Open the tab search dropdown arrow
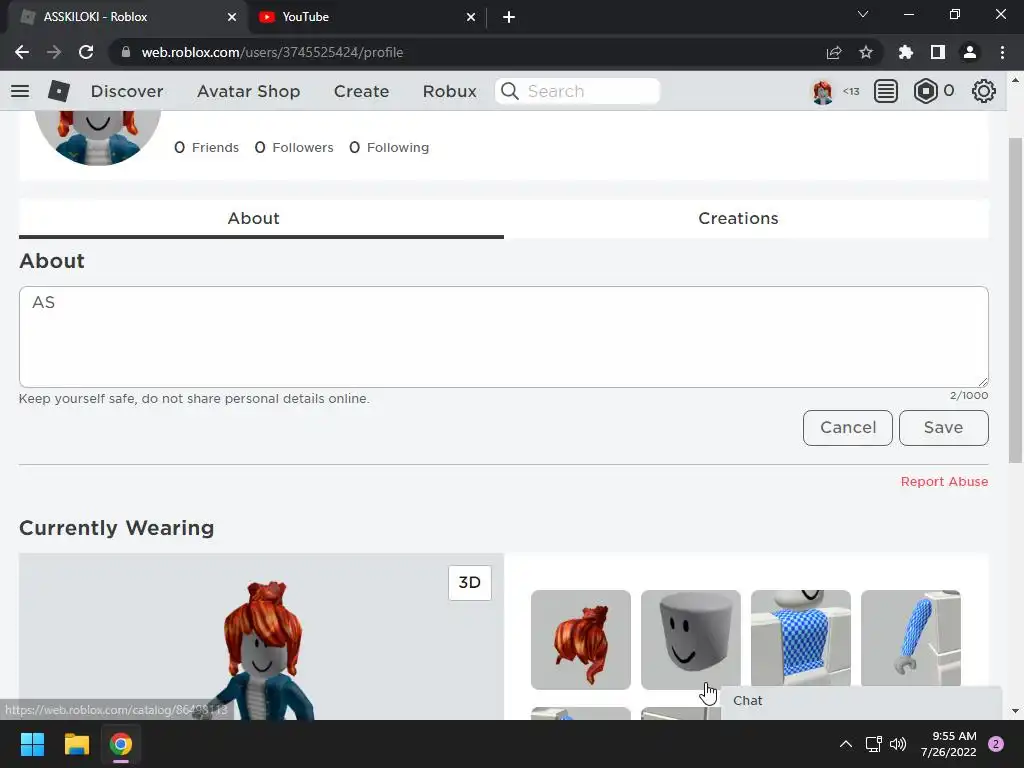1024x768 pixels. (863, 14)
